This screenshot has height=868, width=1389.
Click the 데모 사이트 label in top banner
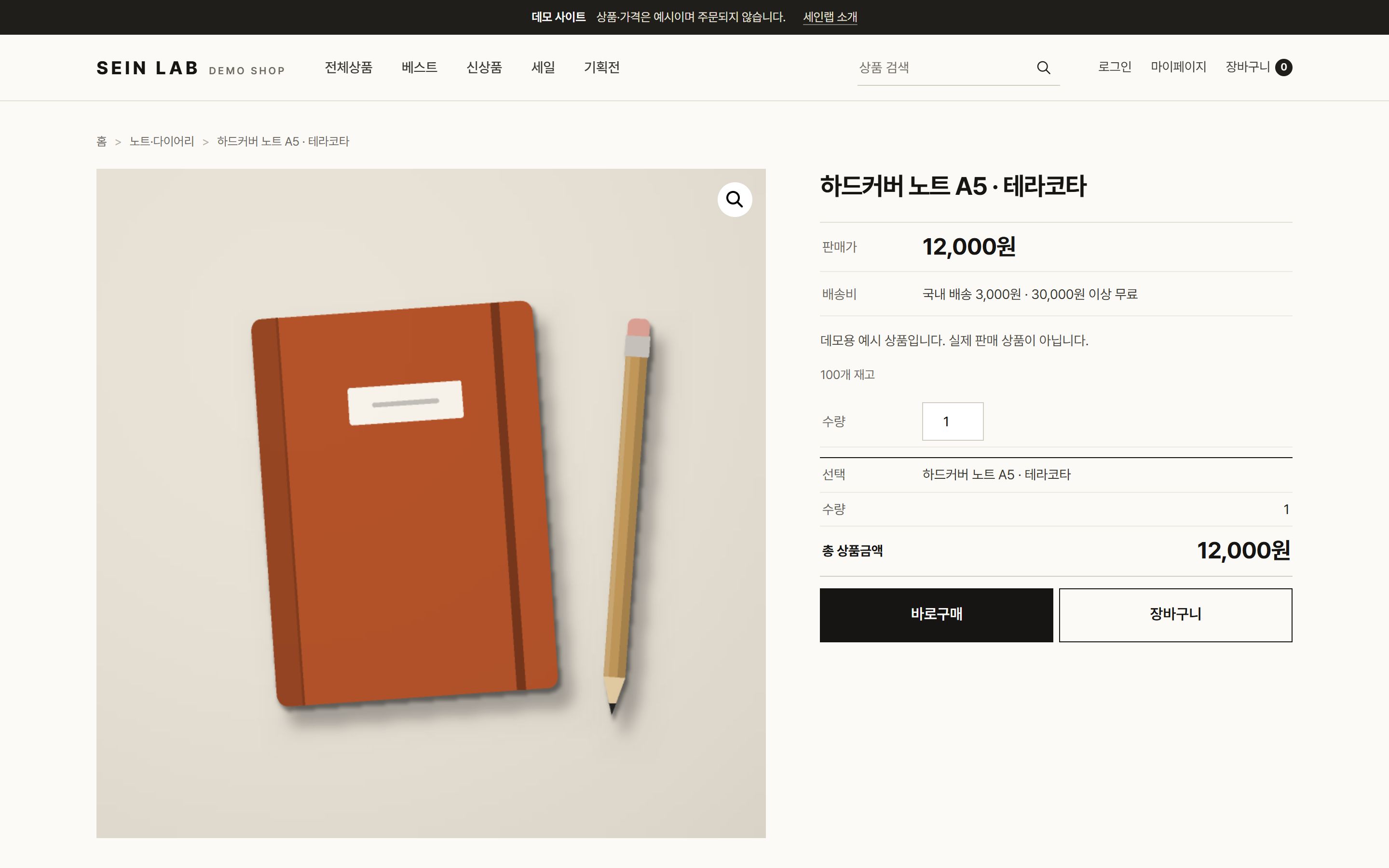[558, 17]
